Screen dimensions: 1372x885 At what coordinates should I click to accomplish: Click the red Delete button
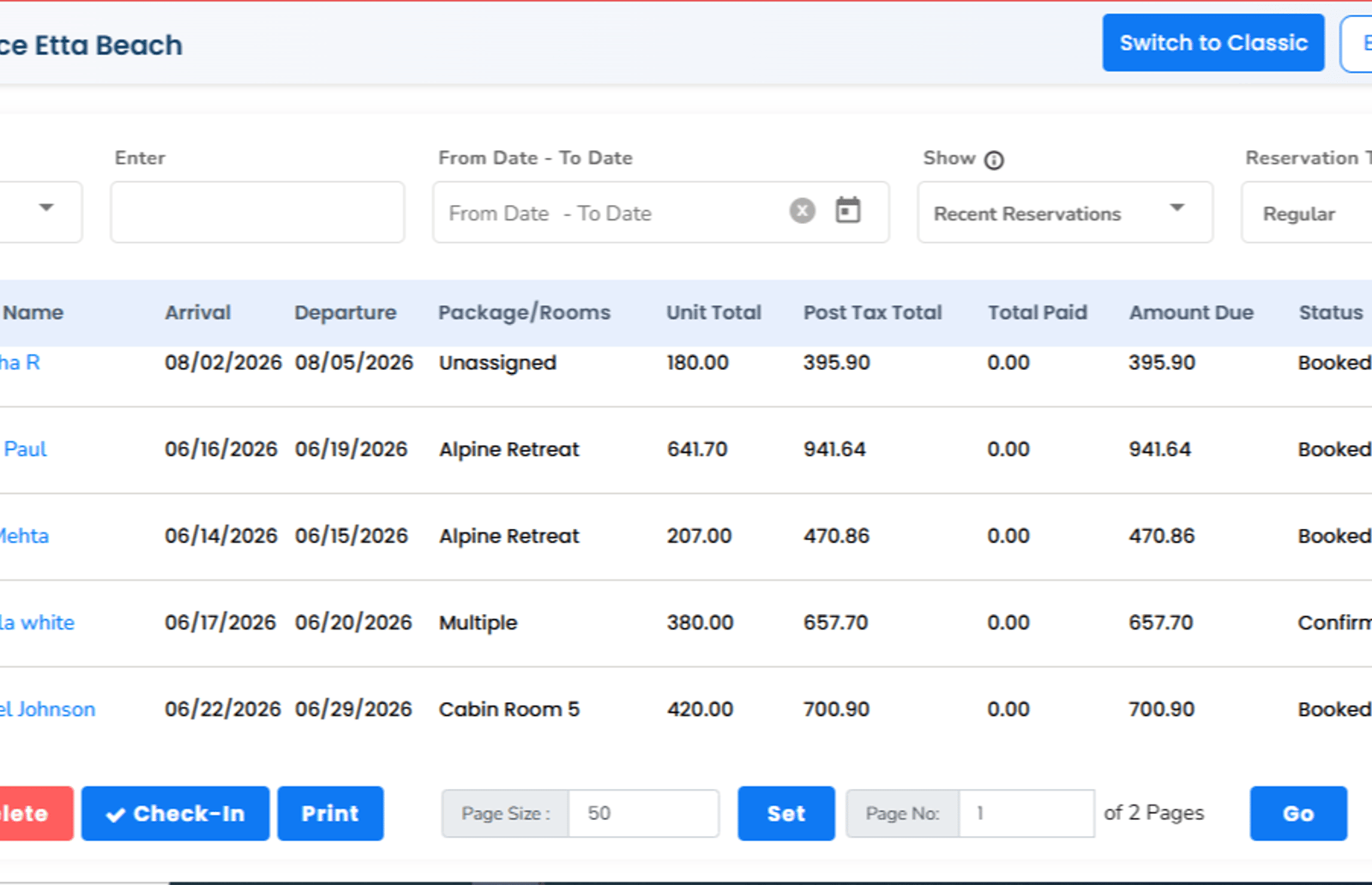[36, 813]
